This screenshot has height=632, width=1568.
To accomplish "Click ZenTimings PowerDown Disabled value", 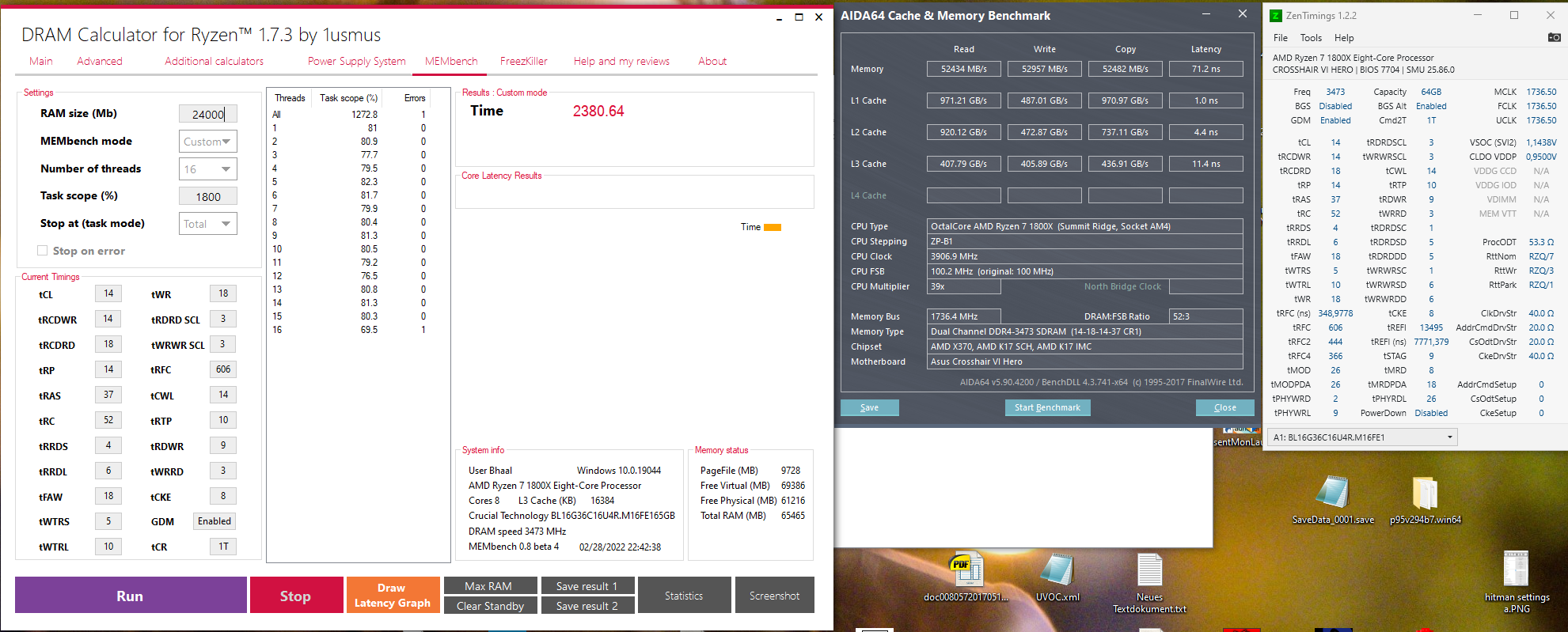I will [x=1431, y=413].
